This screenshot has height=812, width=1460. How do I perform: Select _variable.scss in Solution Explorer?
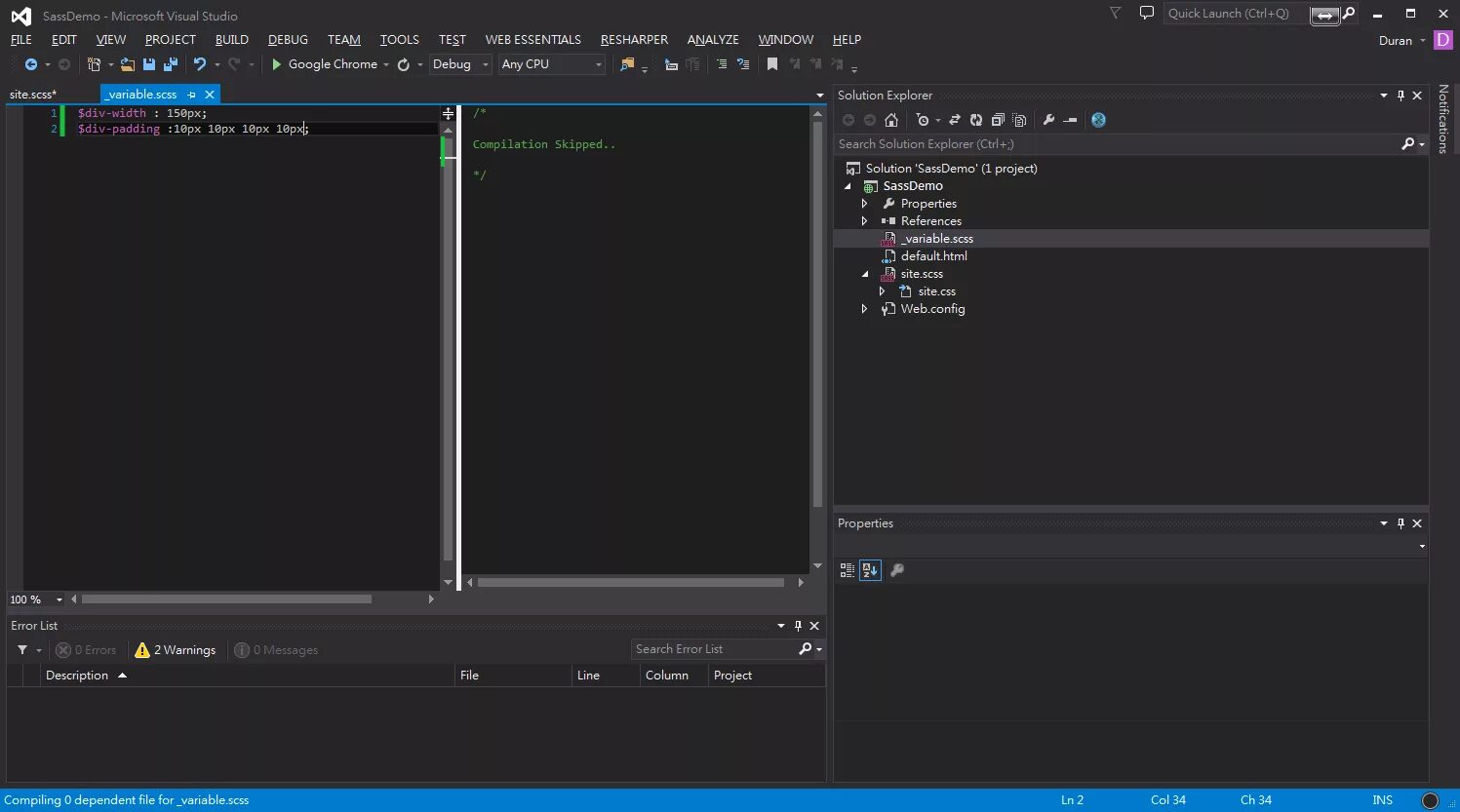point(937,239)
